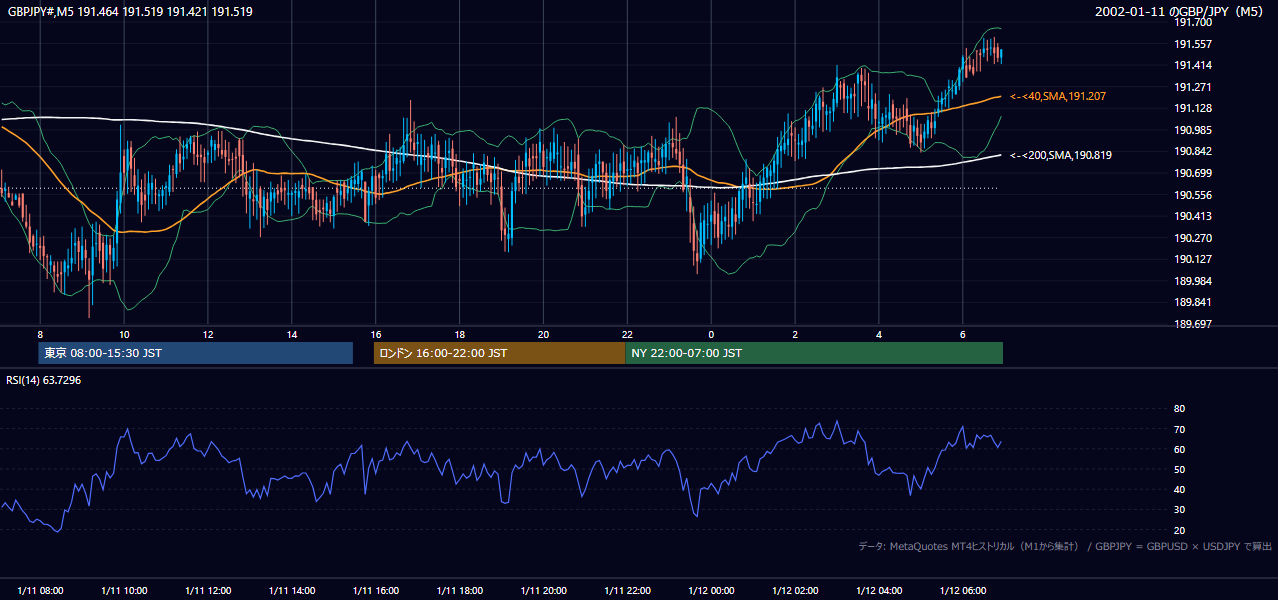
Task: Click price axis label 191.557
Action: click(1193, 44)
